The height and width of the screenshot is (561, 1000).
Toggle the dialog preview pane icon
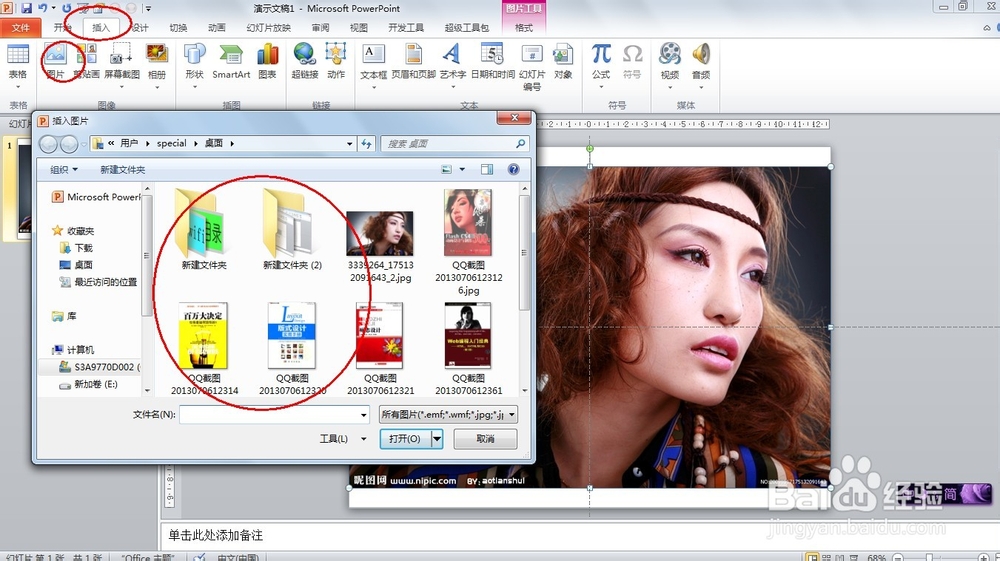tap(487, 169)
